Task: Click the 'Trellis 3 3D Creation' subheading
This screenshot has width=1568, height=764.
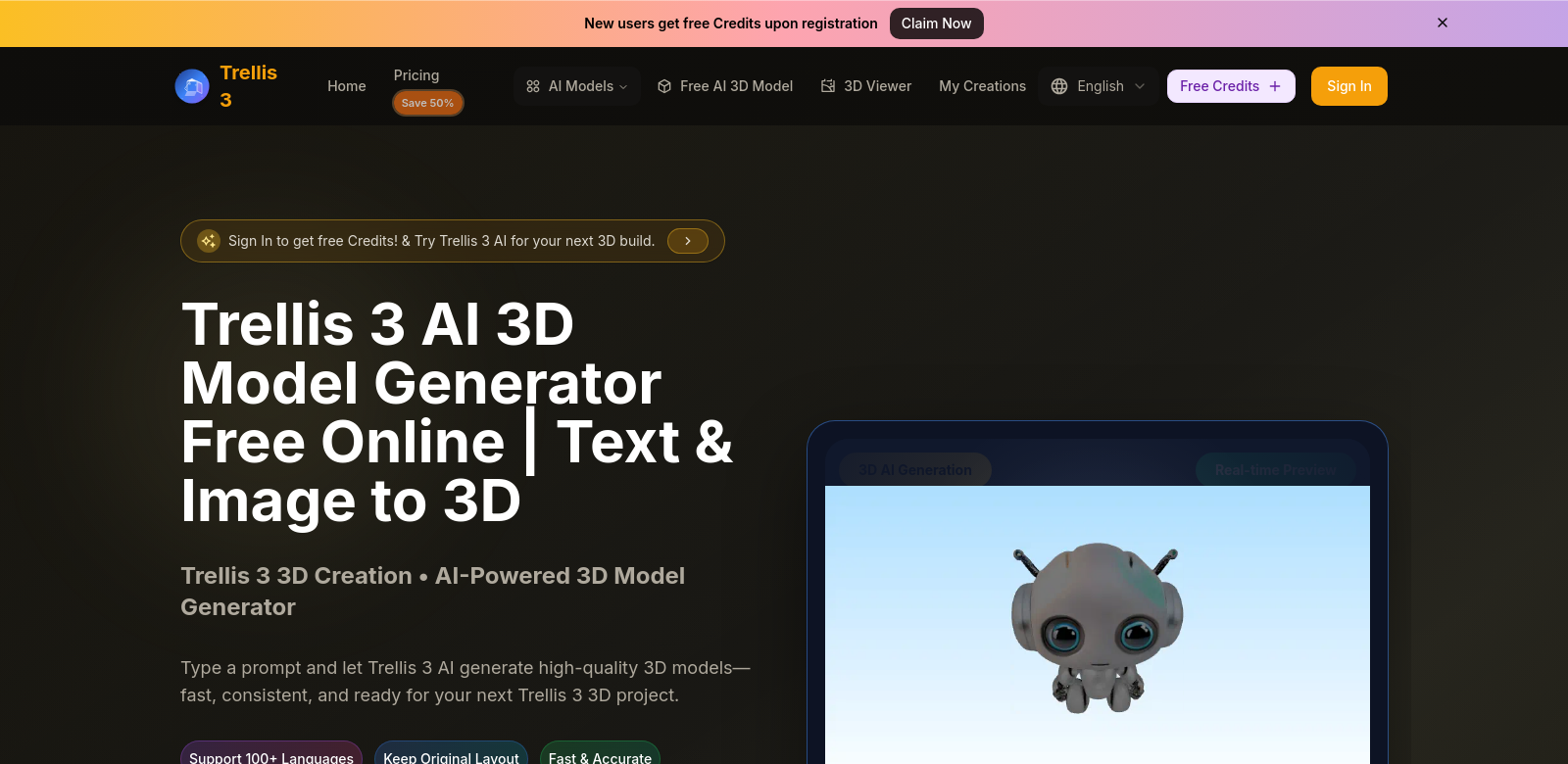Action: 432,592
